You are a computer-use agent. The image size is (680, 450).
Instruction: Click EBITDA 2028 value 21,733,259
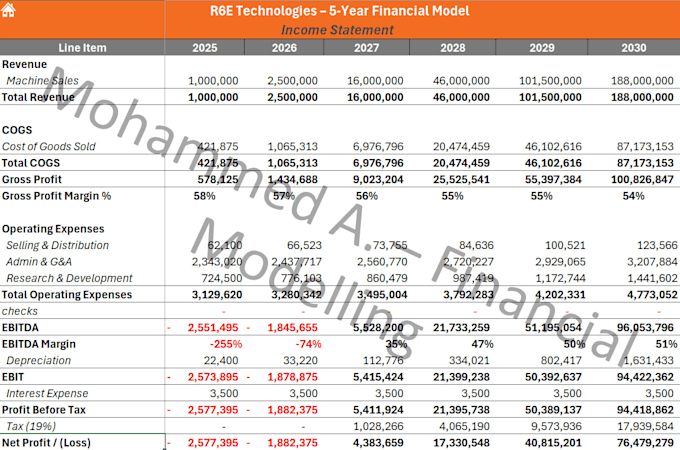pyautogui.click(x=461, y=328)
